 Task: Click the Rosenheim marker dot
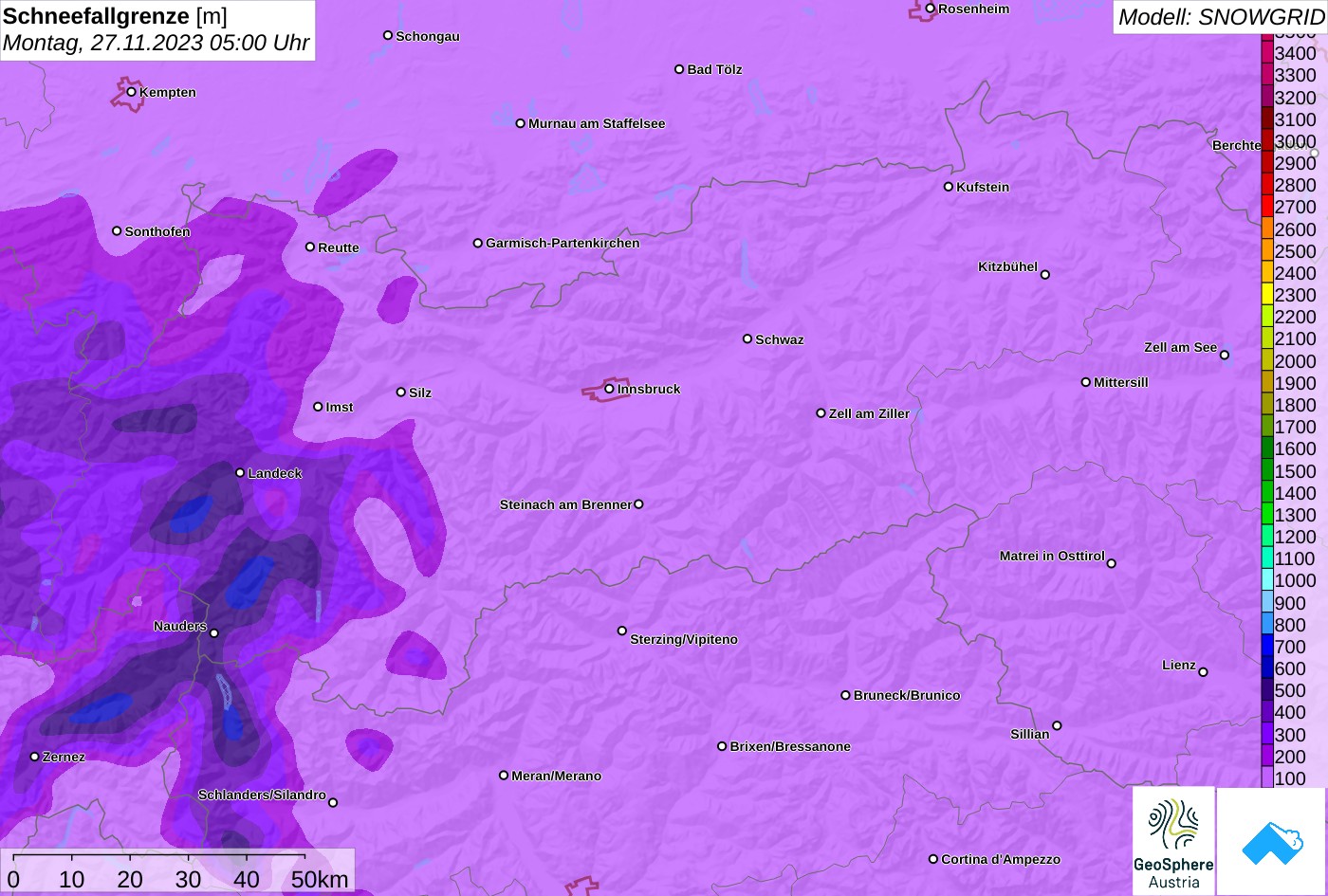(931, 9)
